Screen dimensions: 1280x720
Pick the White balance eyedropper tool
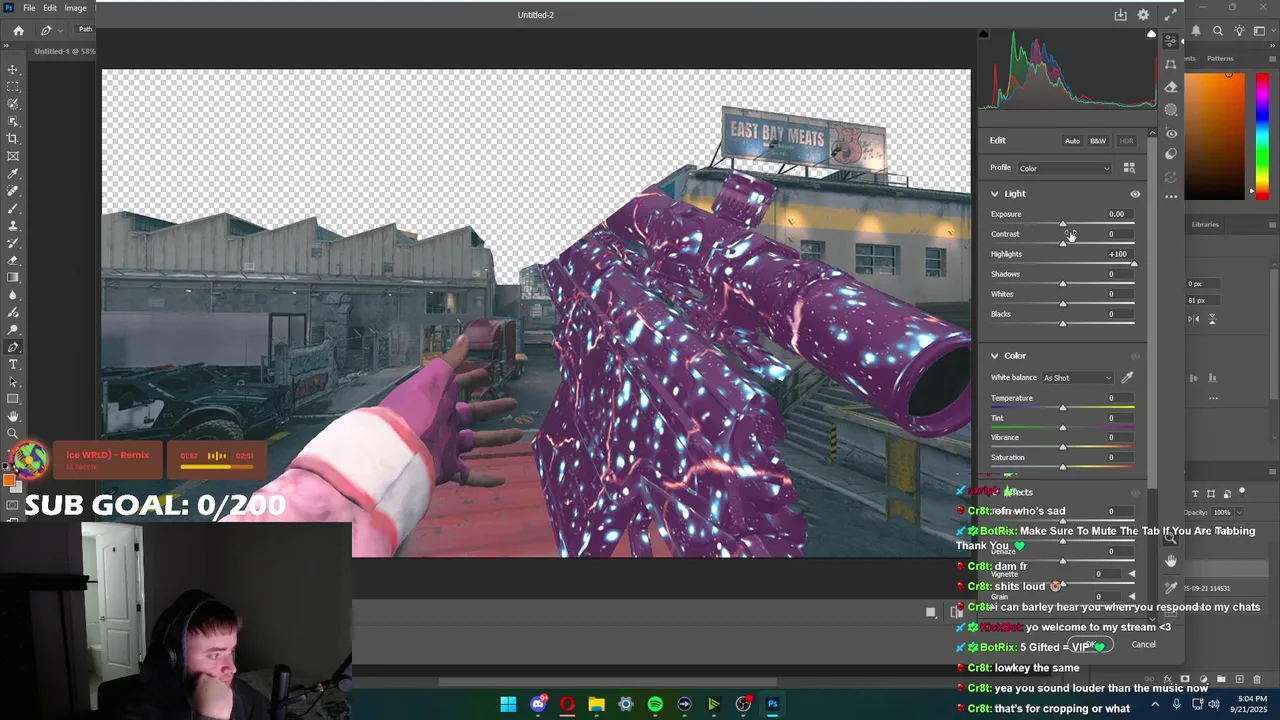[1127, 377]
